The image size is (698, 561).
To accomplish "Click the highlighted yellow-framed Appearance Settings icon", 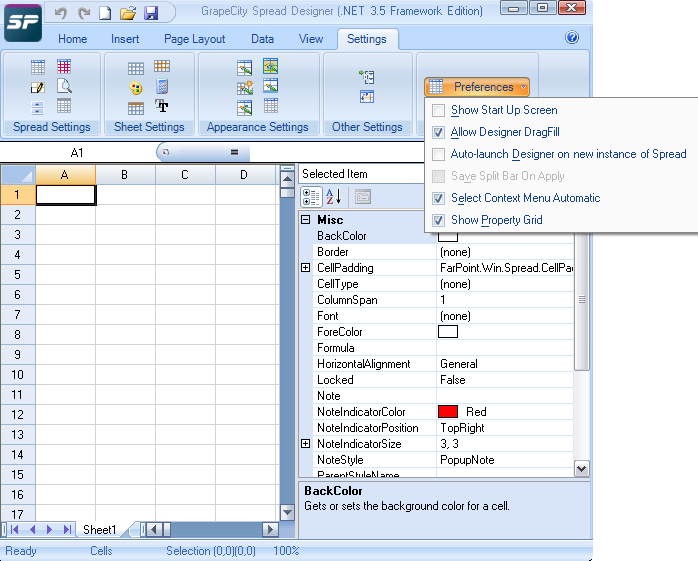I will pos(270,66).
